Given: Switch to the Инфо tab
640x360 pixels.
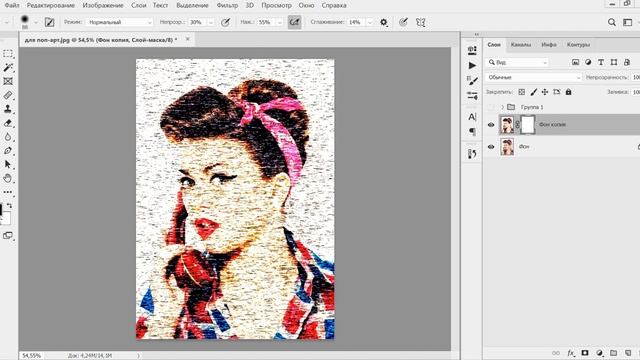Looking at the screenshot, I should [549, 44].
